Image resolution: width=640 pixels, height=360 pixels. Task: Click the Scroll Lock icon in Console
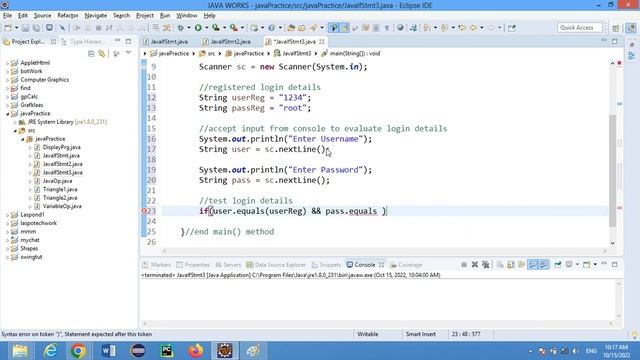point(511,264)
